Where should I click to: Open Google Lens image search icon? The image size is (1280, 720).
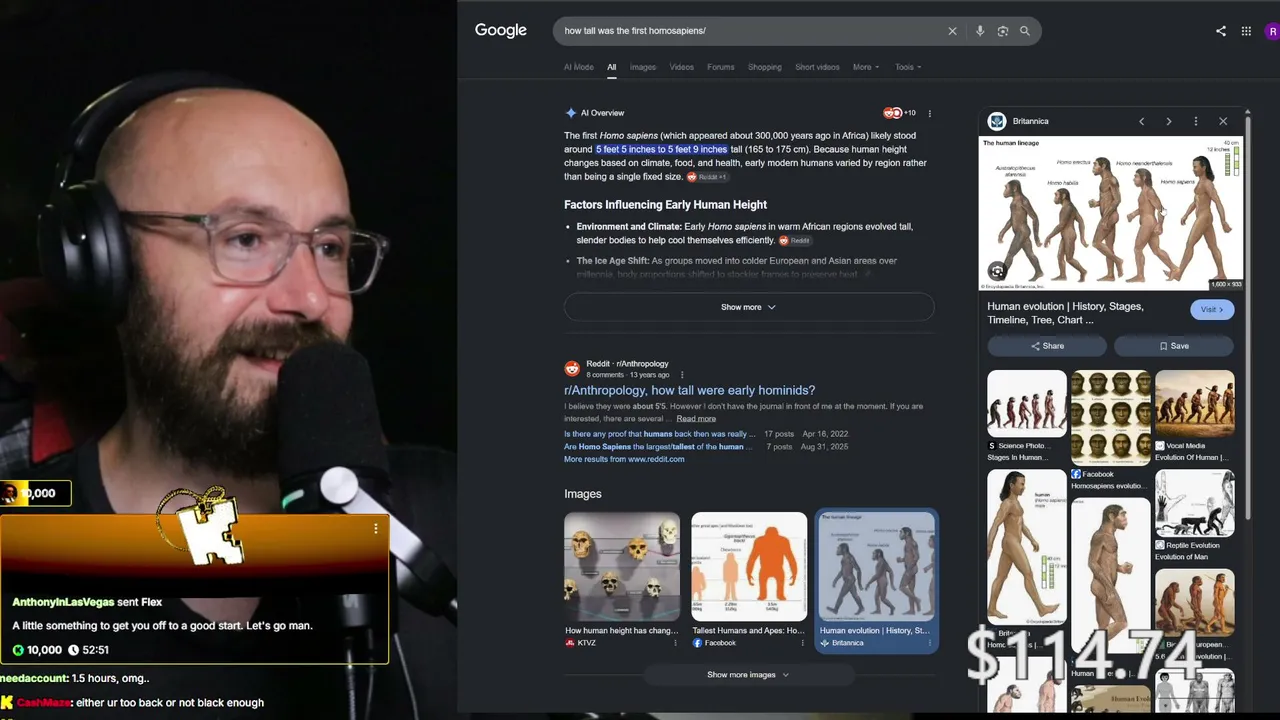pos(1002,31)
